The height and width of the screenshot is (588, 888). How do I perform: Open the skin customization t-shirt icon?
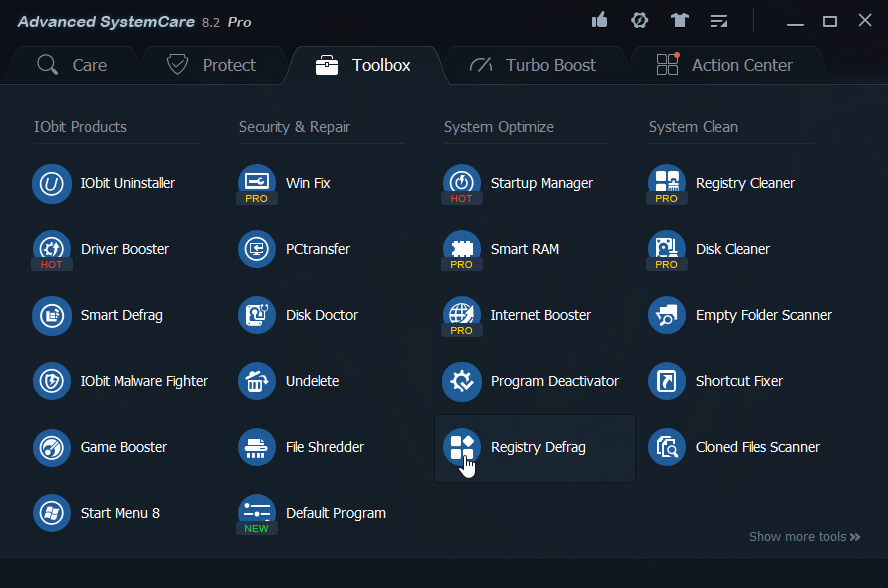pyautogui.click(x=679, y=19)
